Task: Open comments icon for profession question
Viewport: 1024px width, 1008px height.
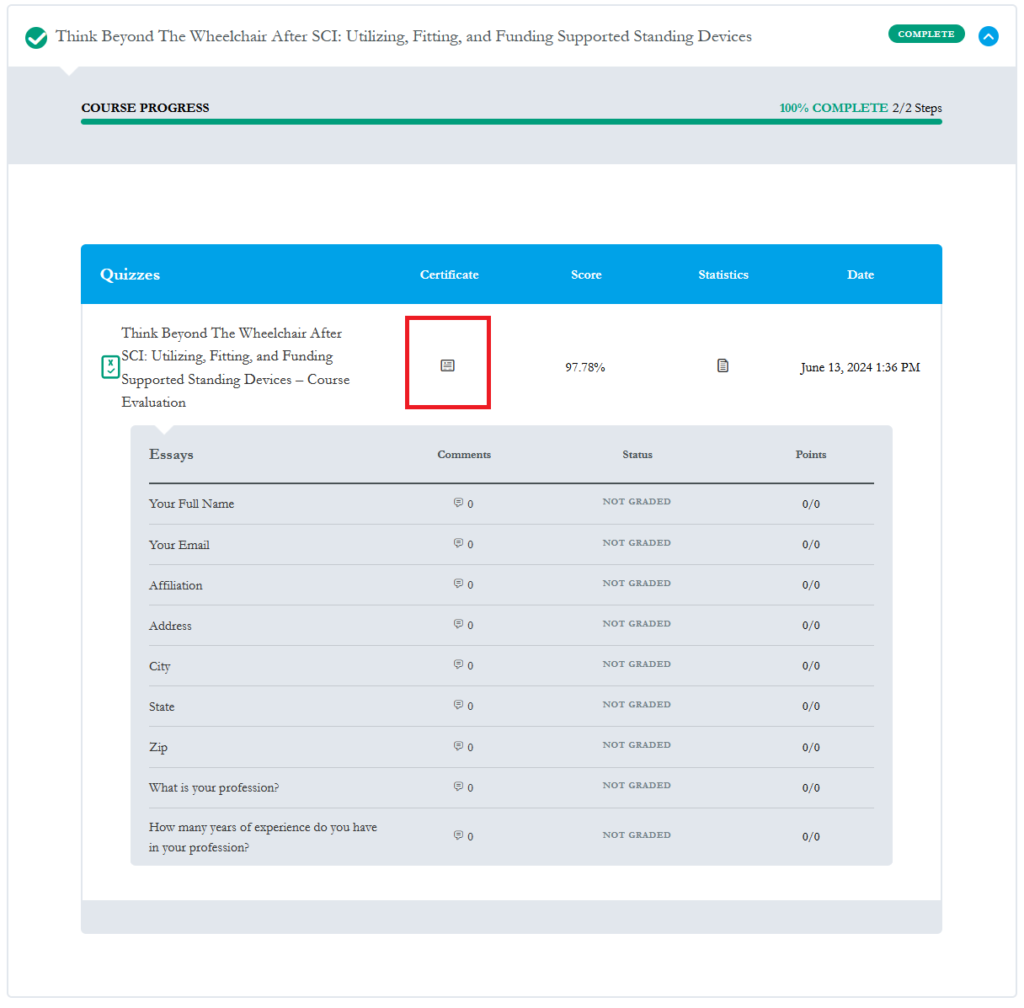Action: [458, 787]
